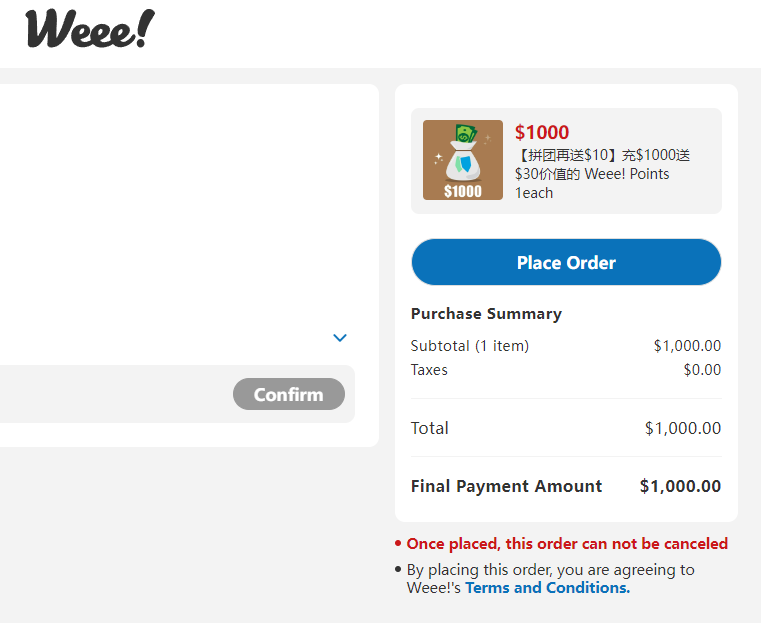Click the Subtotal (1 item) label
Screen dimensions: 761x623
point(470,346)
